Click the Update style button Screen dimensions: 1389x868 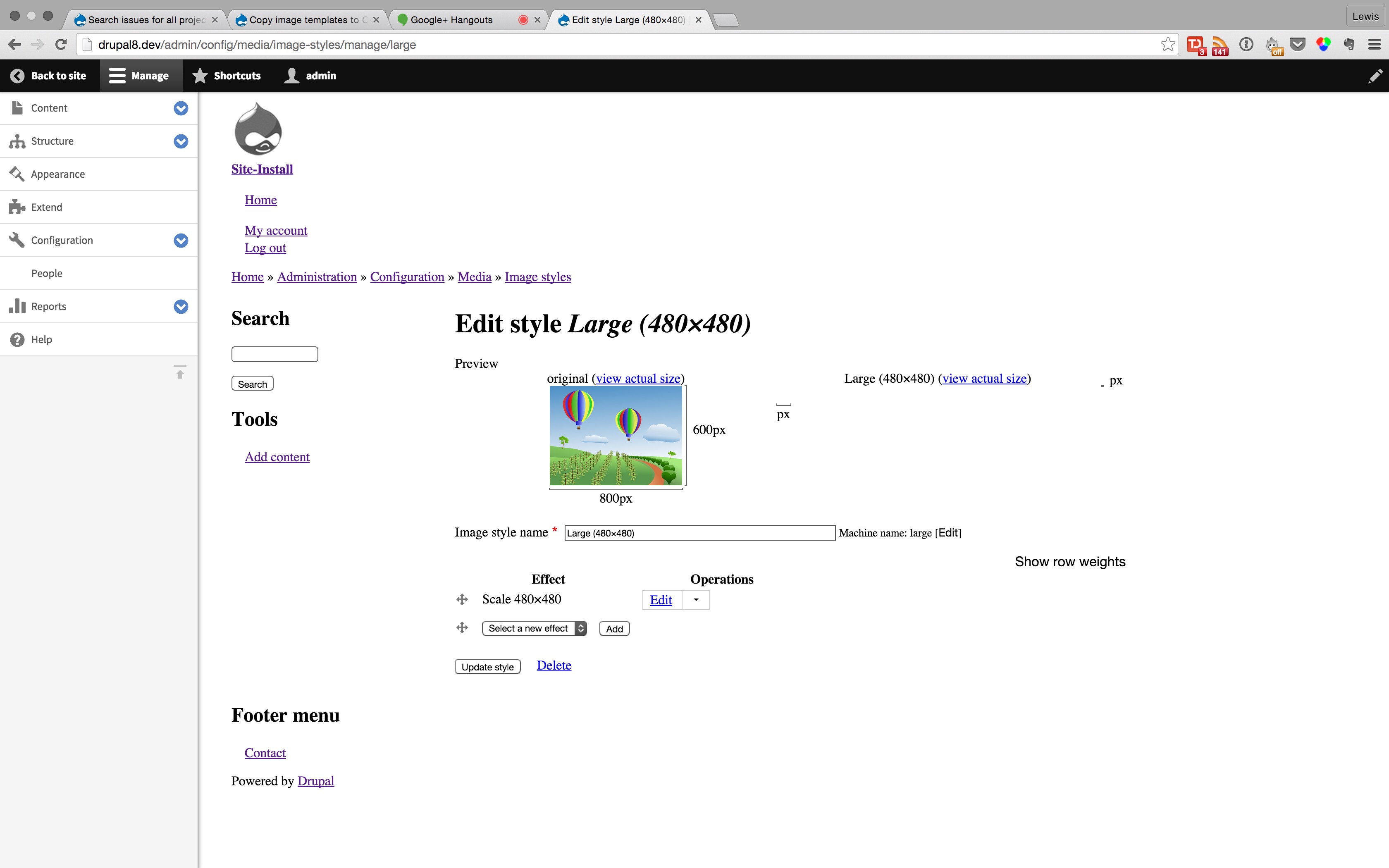[x=487, y=666]
